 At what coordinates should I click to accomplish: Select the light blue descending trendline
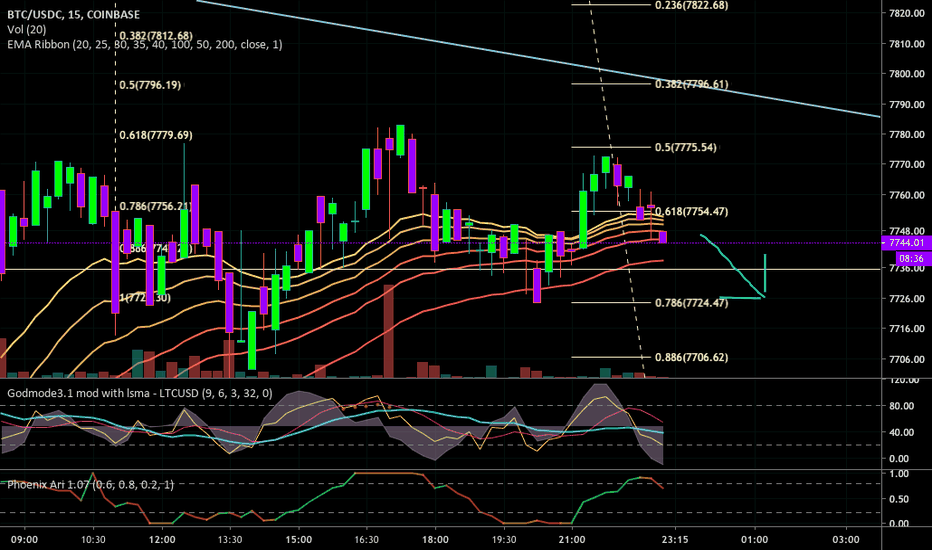tap(538, 59)
